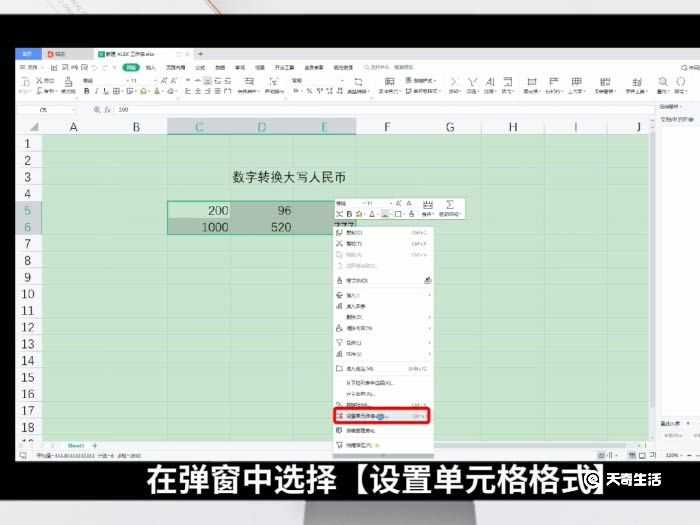This screenshot has width=700, height=525.
Task: Click the borders icon in the ribbon
Action: pyautogui.click(x=116, y=91)
